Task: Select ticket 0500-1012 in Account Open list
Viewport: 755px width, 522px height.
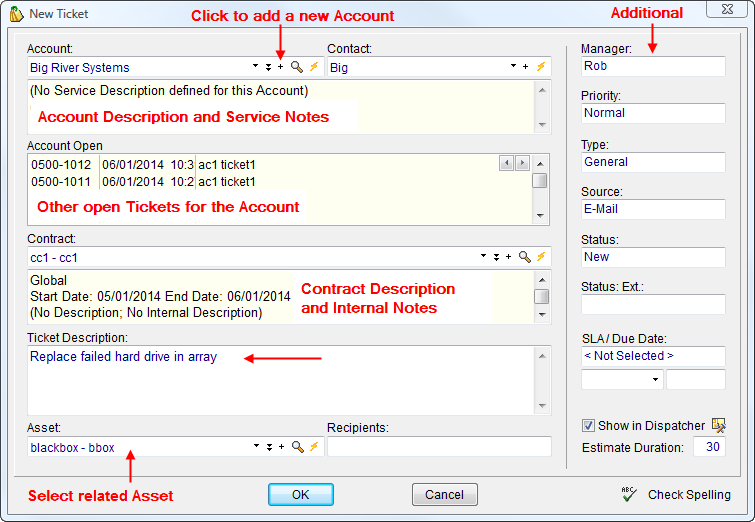Action: [61, 165]
